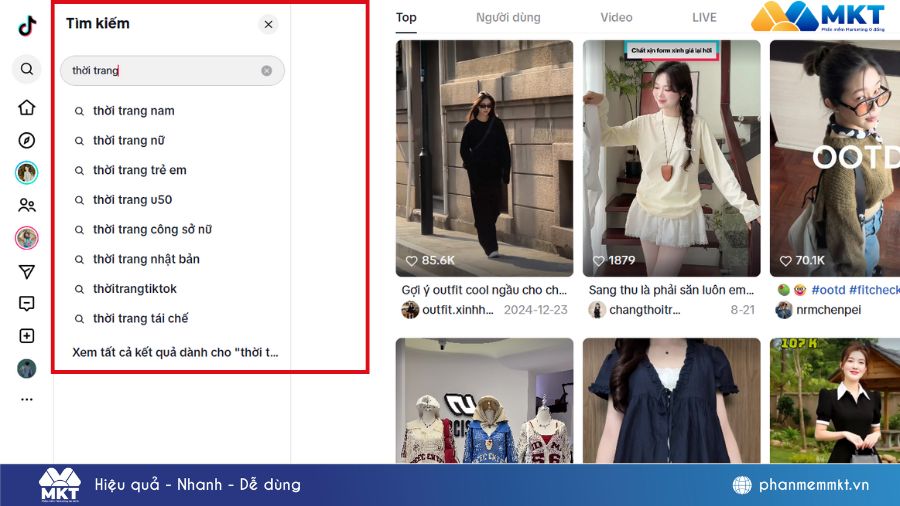View all results for "thời t..."
This screenshot has height=506, width=900.
point(175,353)
